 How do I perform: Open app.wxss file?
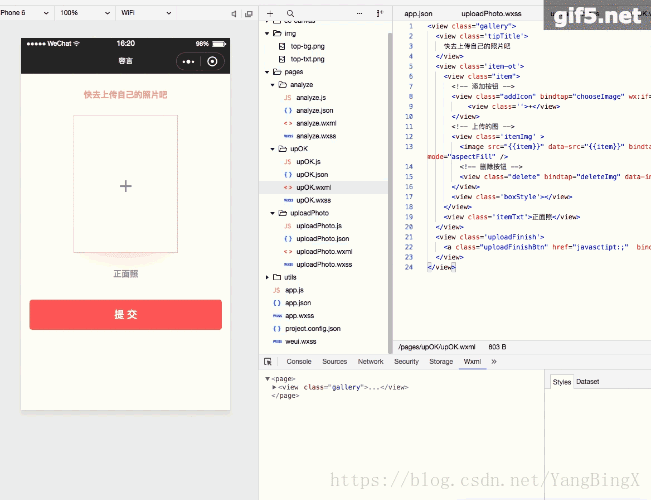[x=299, y=316]
